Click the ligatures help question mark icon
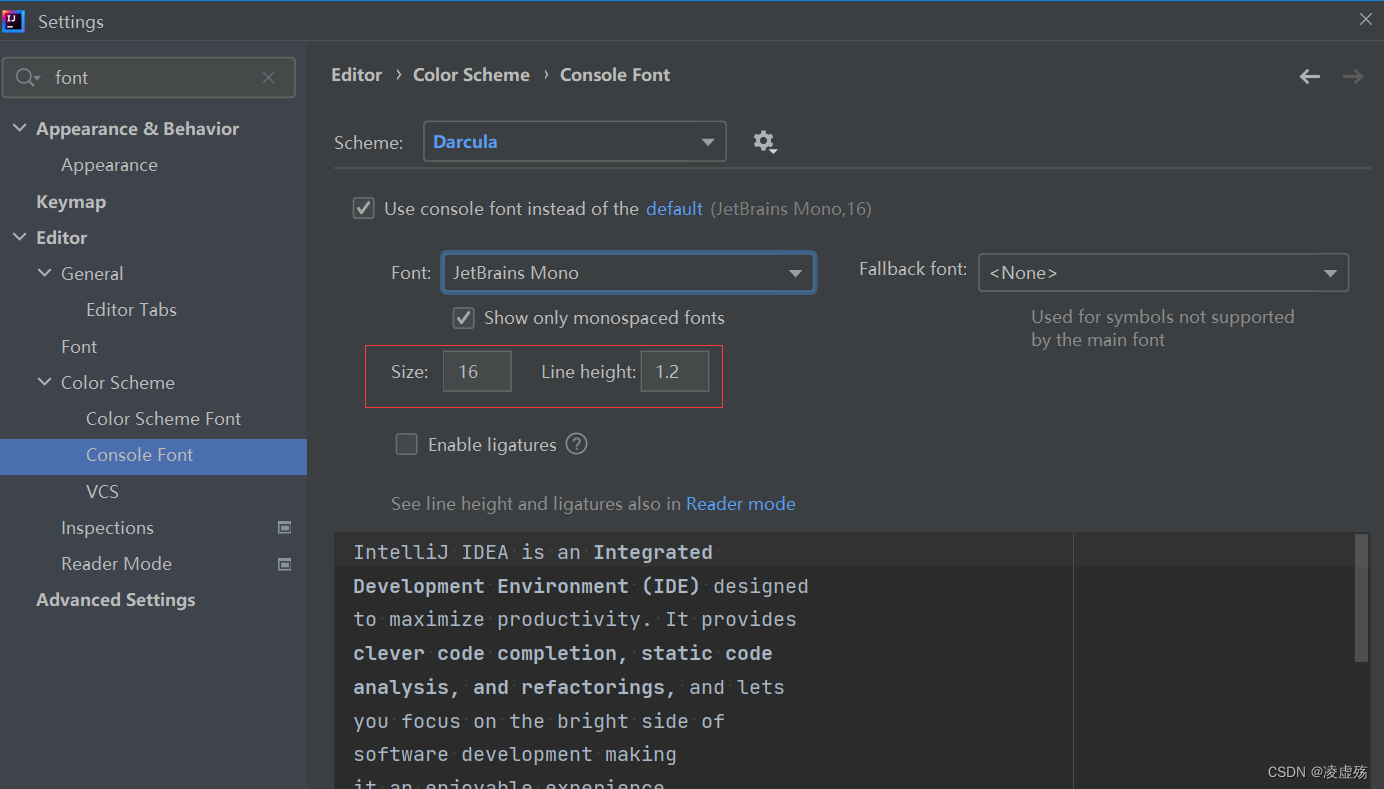The width and height of the screenshot is (1384, 789). [x=576, y=444]
